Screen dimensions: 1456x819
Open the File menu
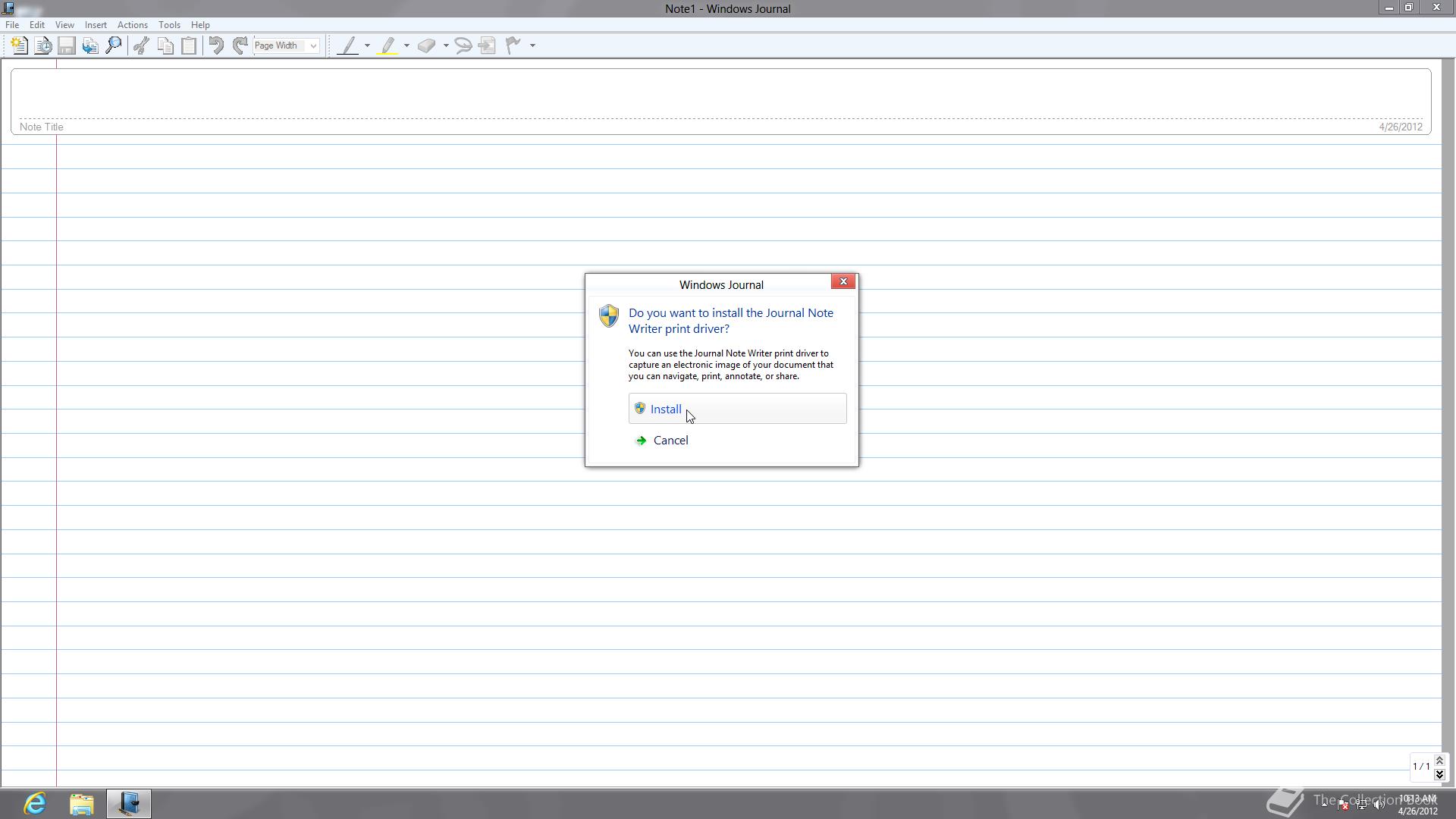(12, 25)
